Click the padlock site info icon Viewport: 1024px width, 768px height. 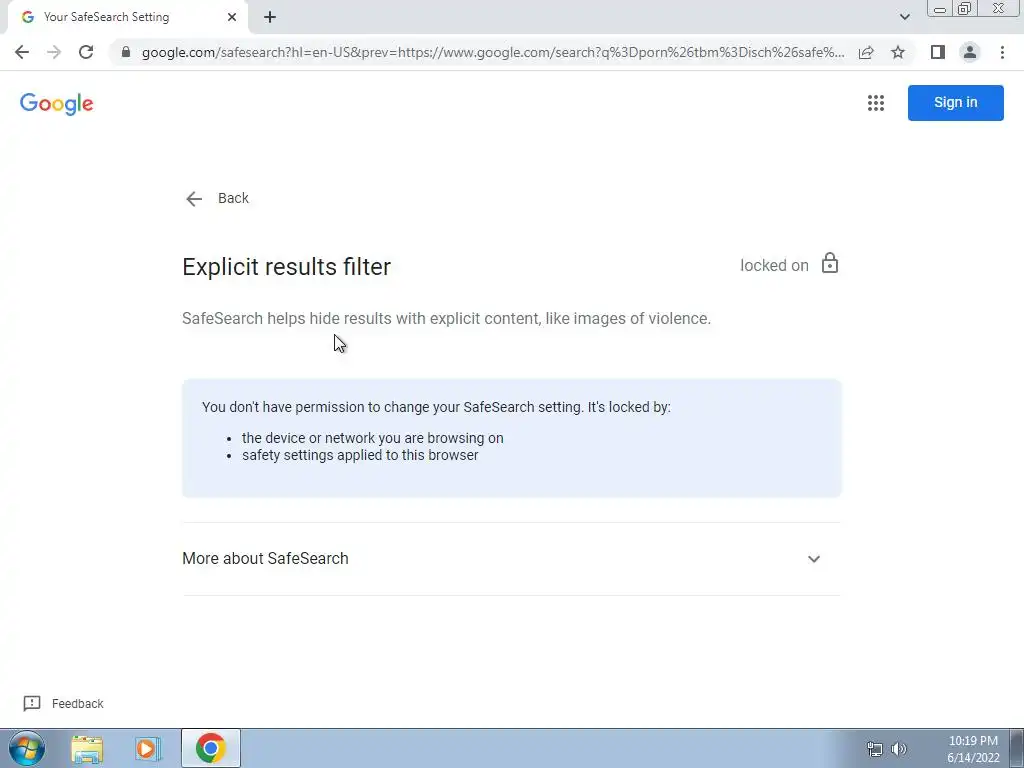[x=126, y=52]
